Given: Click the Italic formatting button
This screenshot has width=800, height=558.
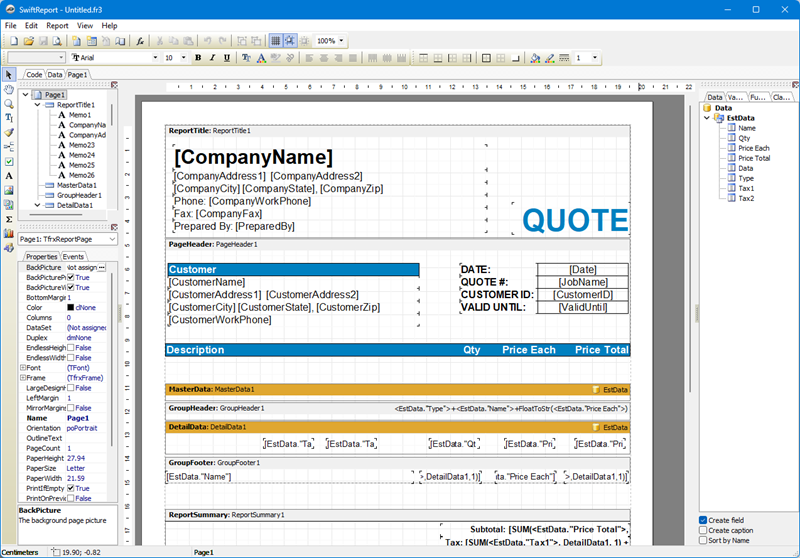Looking at the screenshot, I should (x=212, y=58).
